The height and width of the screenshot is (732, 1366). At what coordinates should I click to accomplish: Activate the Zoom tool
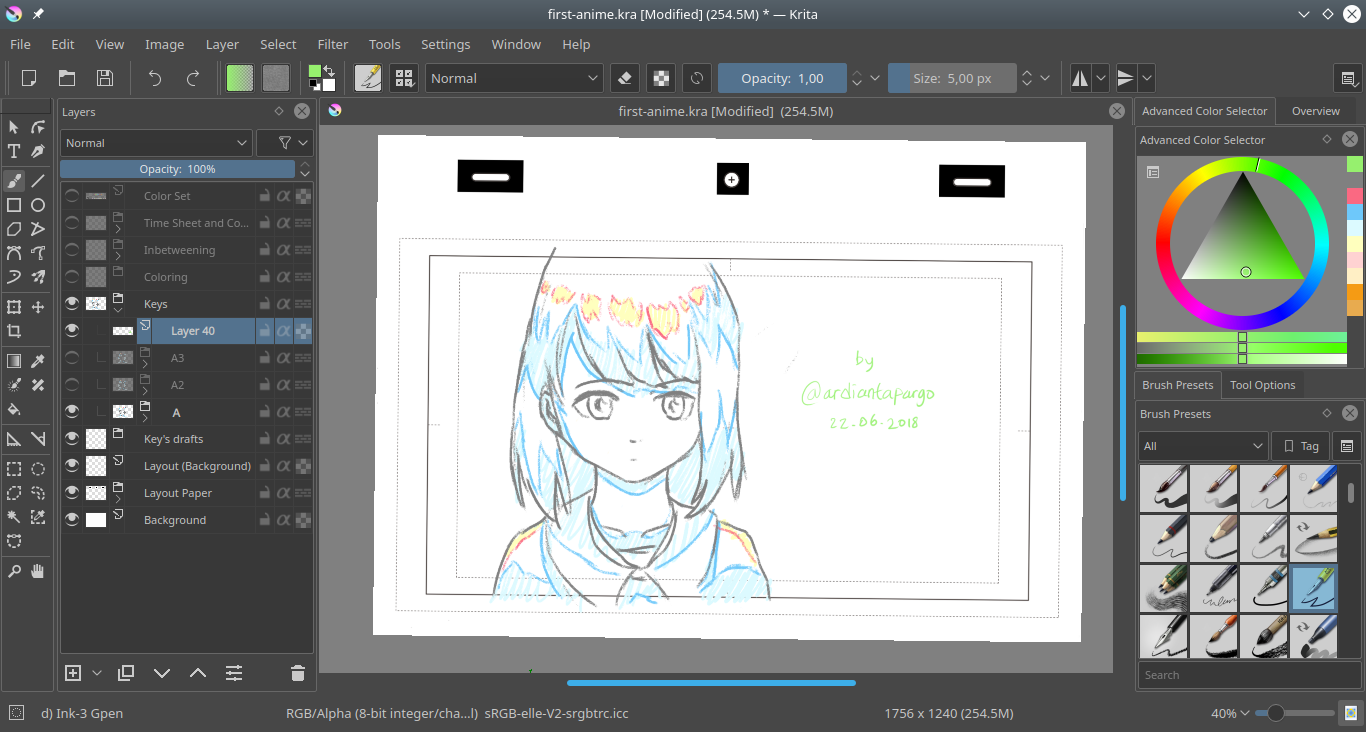pos(14,571)
